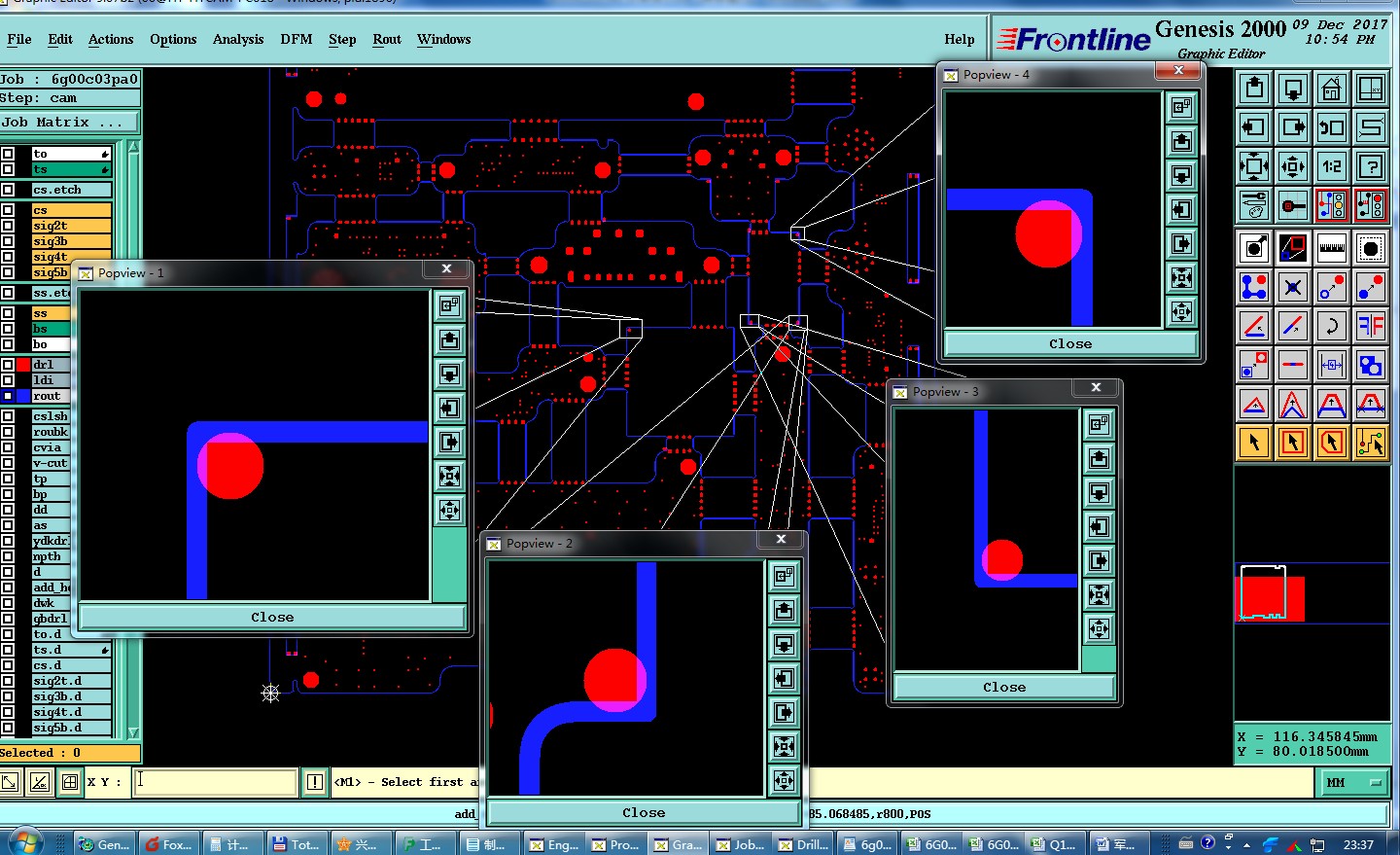Open the Edit menu

tap(60, 40)
